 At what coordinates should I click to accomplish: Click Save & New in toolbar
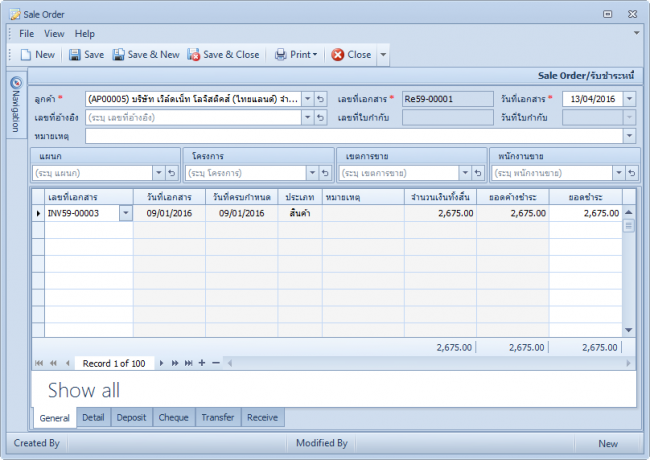pos(146,55)
